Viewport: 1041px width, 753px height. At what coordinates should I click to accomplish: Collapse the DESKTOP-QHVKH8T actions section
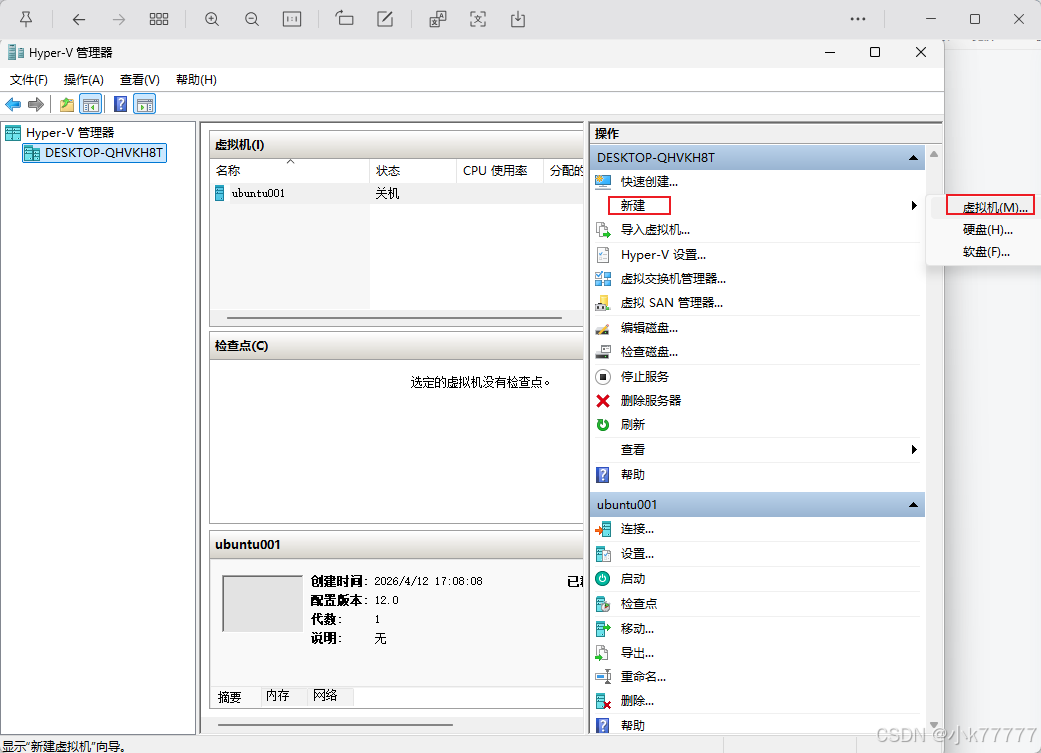click(x=913, y=158)
